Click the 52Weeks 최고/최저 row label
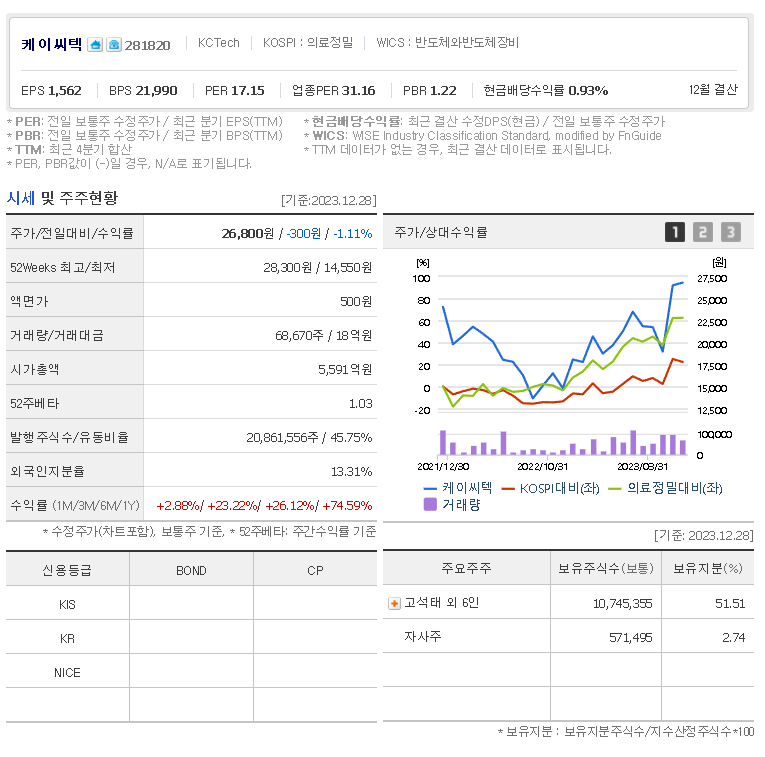Screen dimensions: 765x757 pyautogui.click(x=63, y=267)
